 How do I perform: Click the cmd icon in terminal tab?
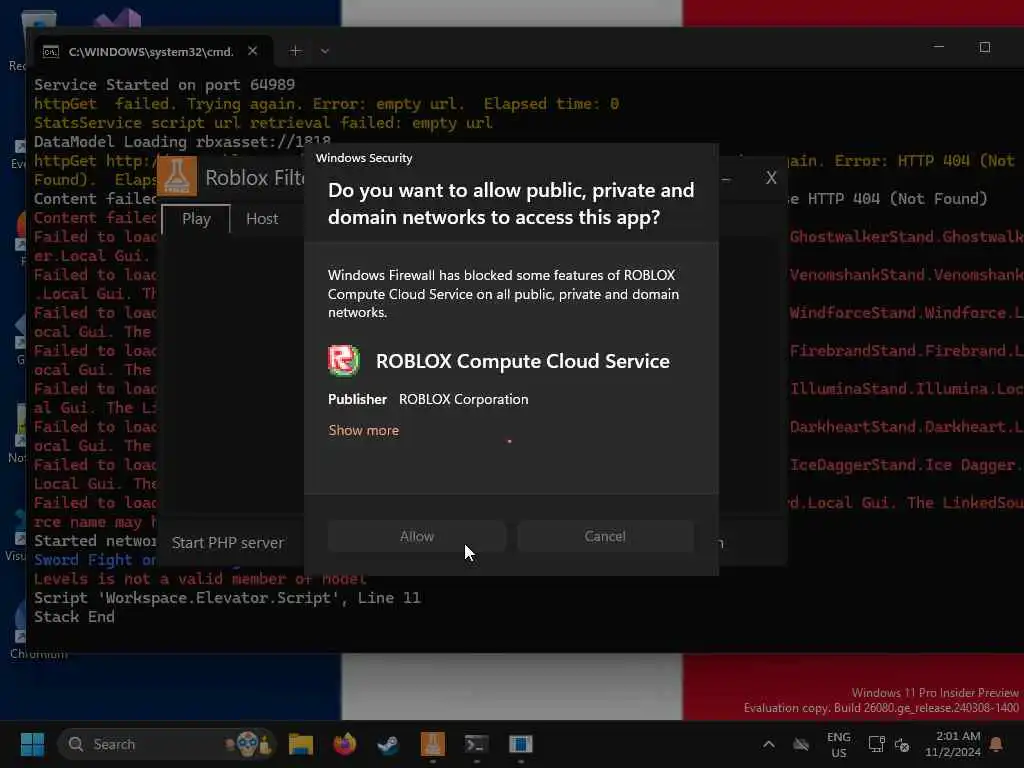[x=51, y=52]
